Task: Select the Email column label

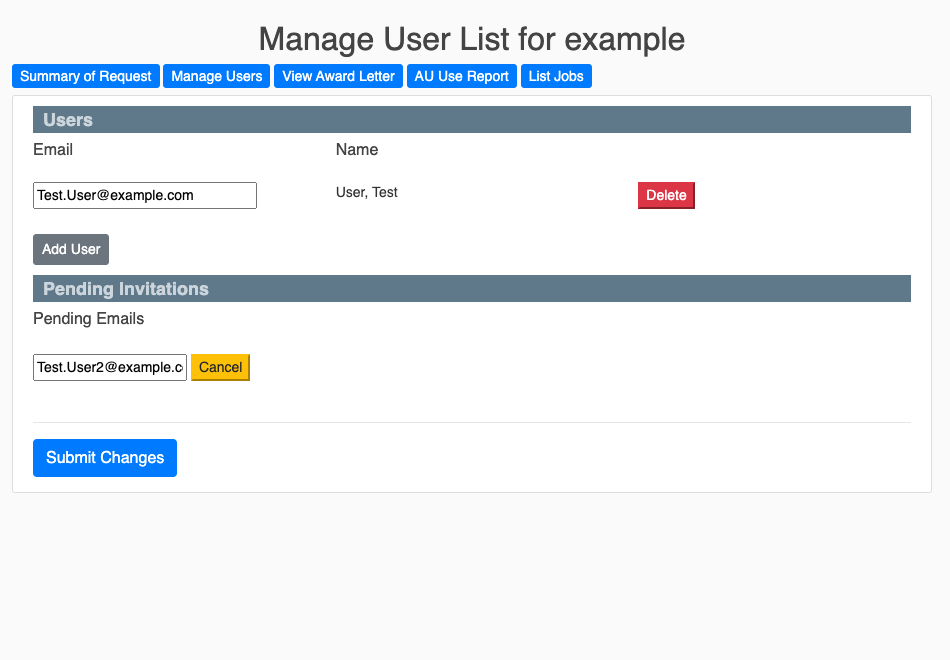Action: click(53, 150)
